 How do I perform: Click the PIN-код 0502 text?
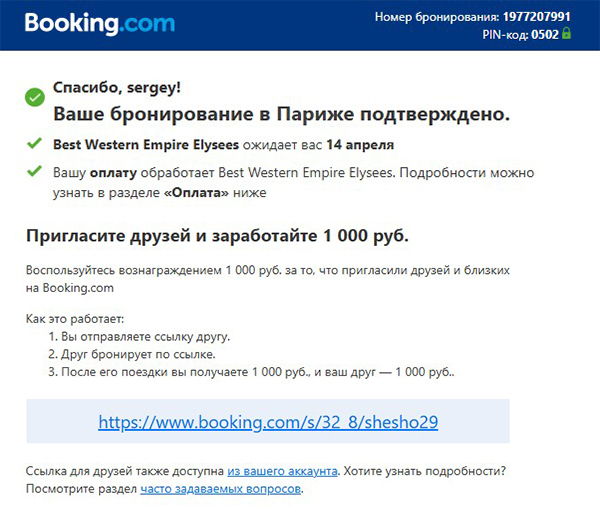pos(520,35)
